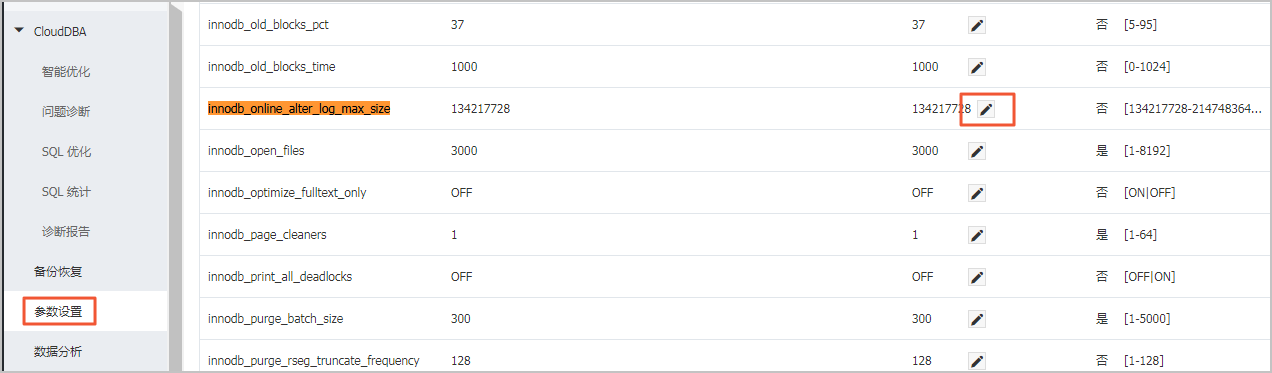Screen dimensions: 1272x373
Task: Click the sidebar vertical scrollbar
Action: click(x=176, y=186)
